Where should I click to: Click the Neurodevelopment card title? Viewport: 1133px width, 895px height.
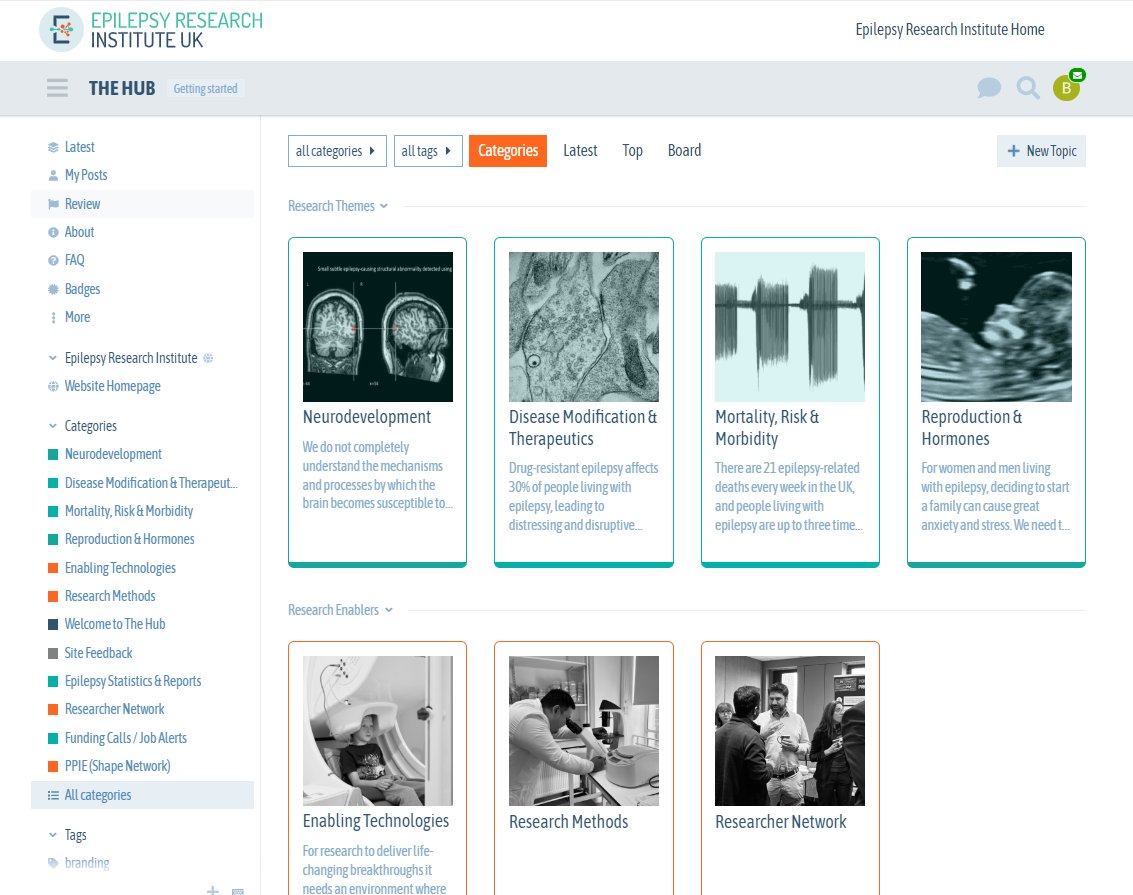click(x=367, y=418)
